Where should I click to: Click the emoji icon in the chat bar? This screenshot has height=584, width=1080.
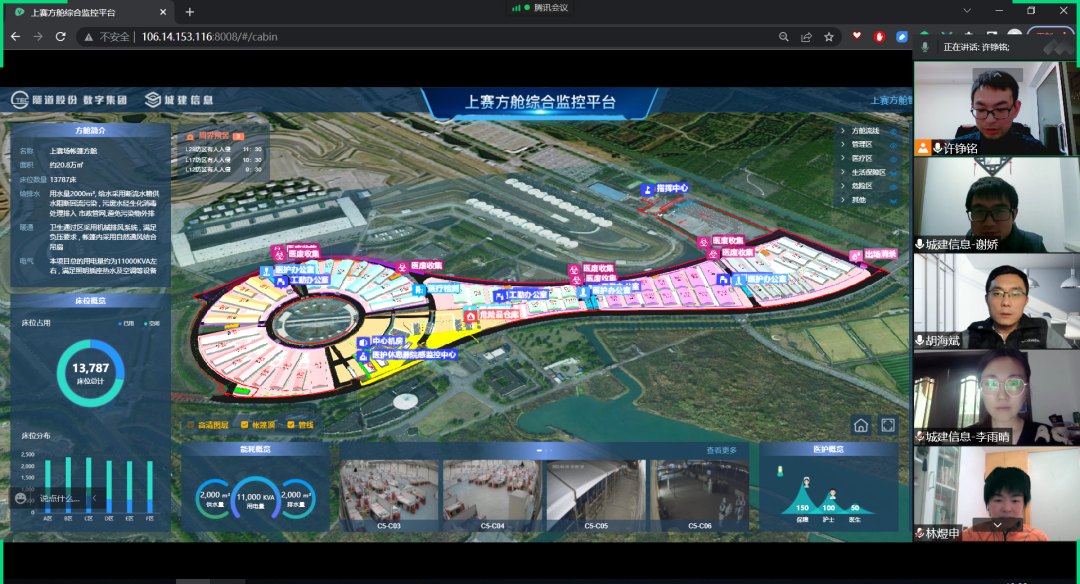click(x=21, y=498)
